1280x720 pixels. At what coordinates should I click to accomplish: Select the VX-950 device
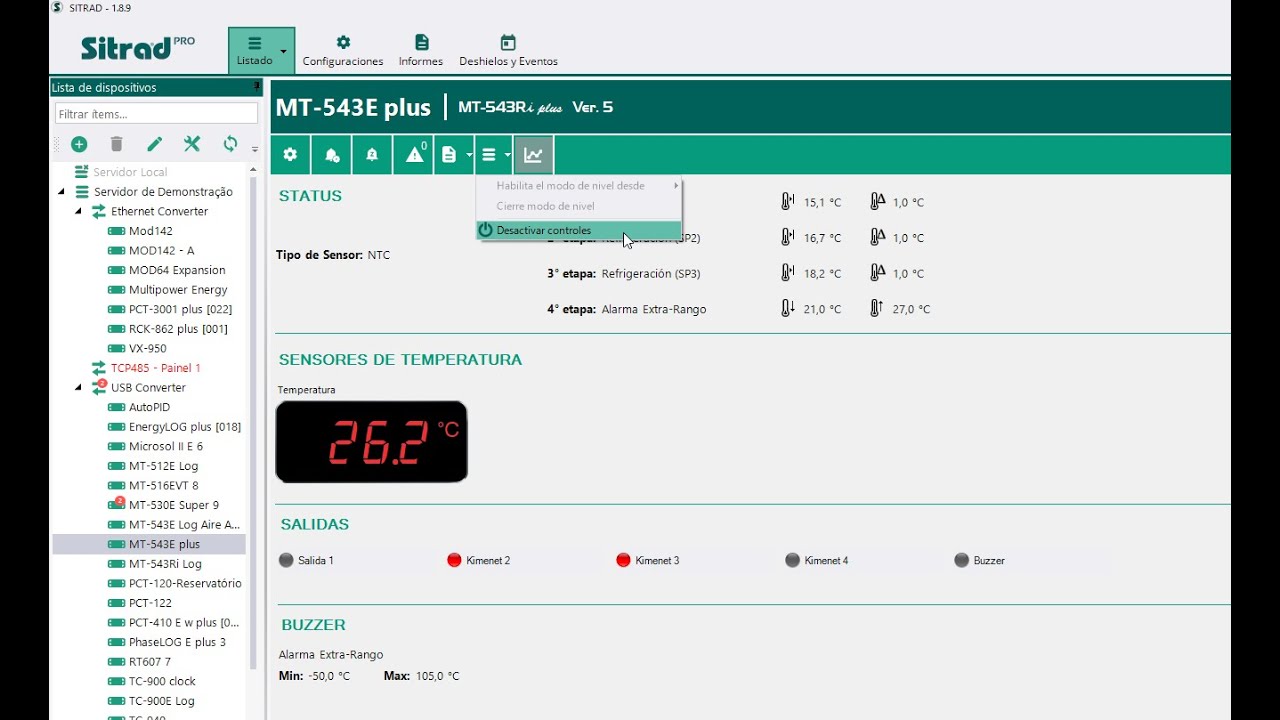tap(147, 349)
